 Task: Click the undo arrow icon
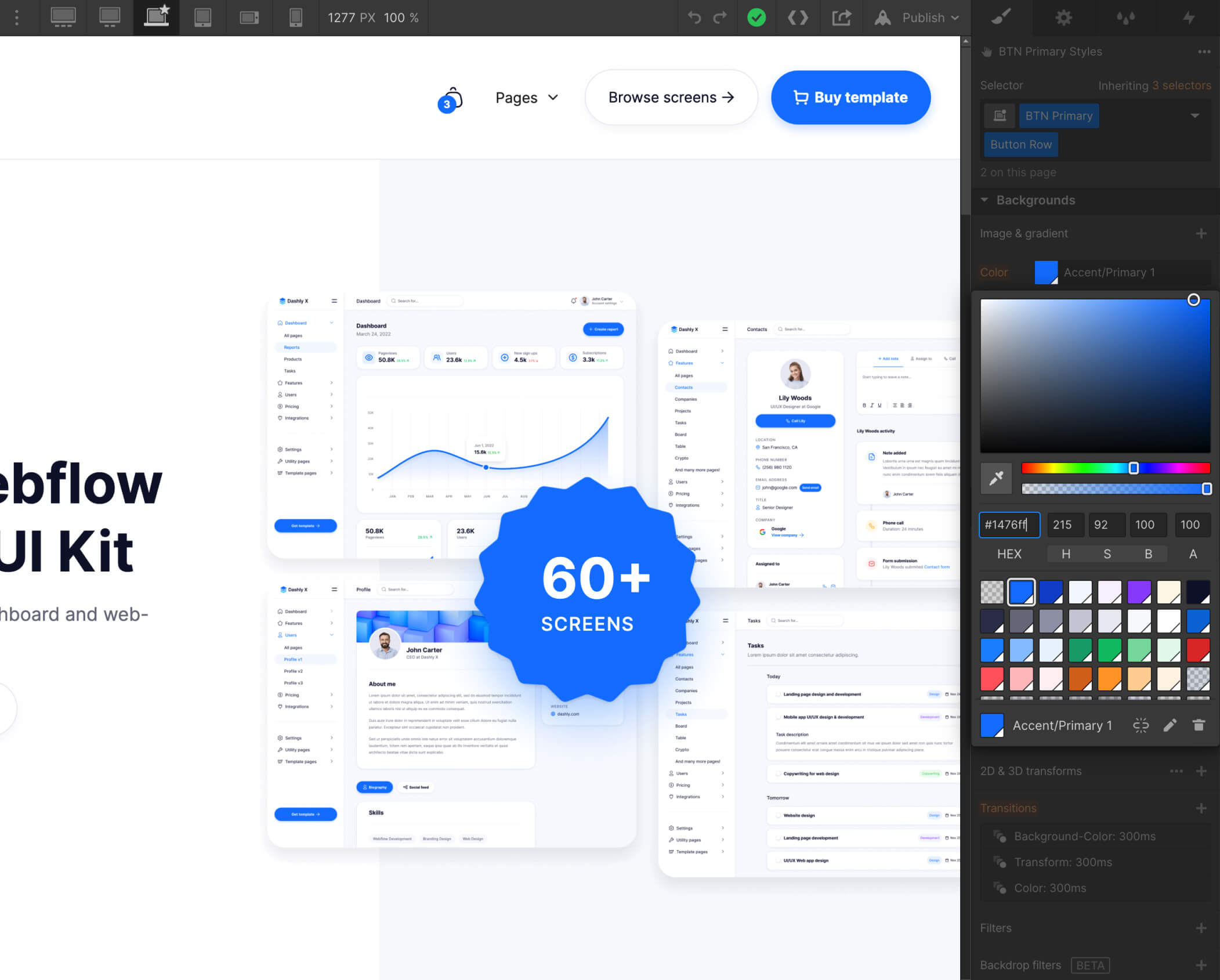694,17
